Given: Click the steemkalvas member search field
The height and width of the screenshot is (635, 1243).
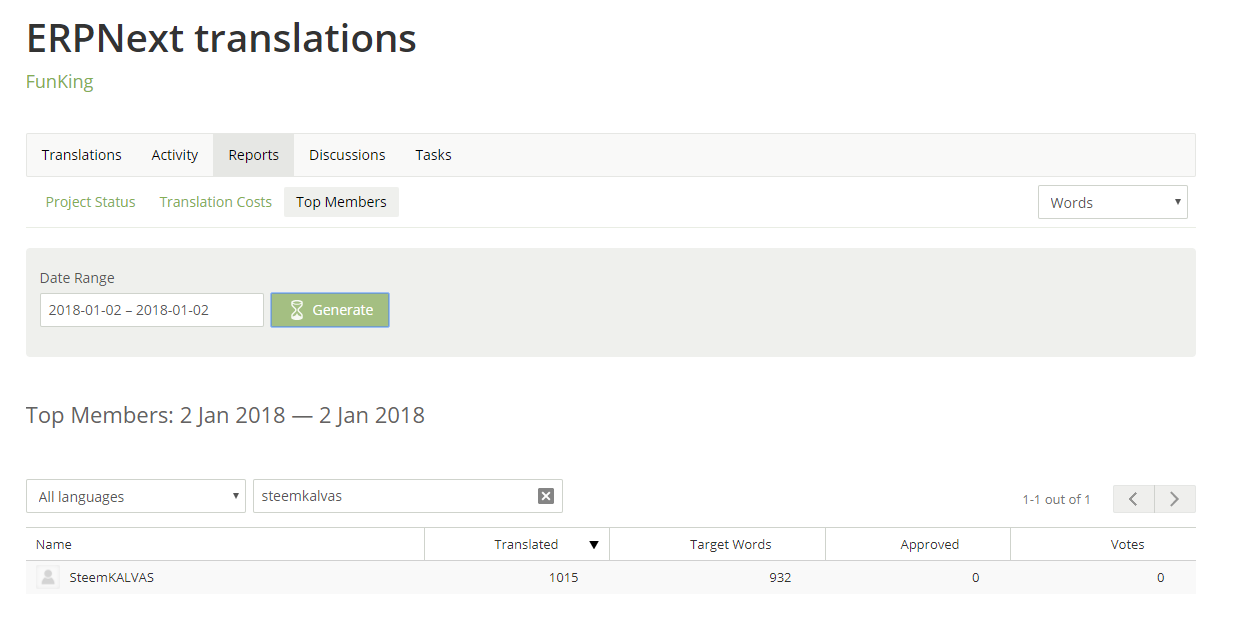Looking at the screenshot, I should [x=408, y=496].
